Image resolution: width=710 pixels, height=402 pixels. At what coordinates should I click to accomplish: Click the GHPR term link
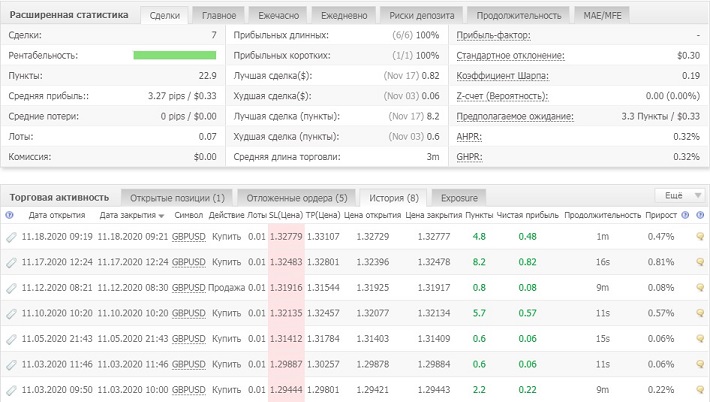[469, 157]
